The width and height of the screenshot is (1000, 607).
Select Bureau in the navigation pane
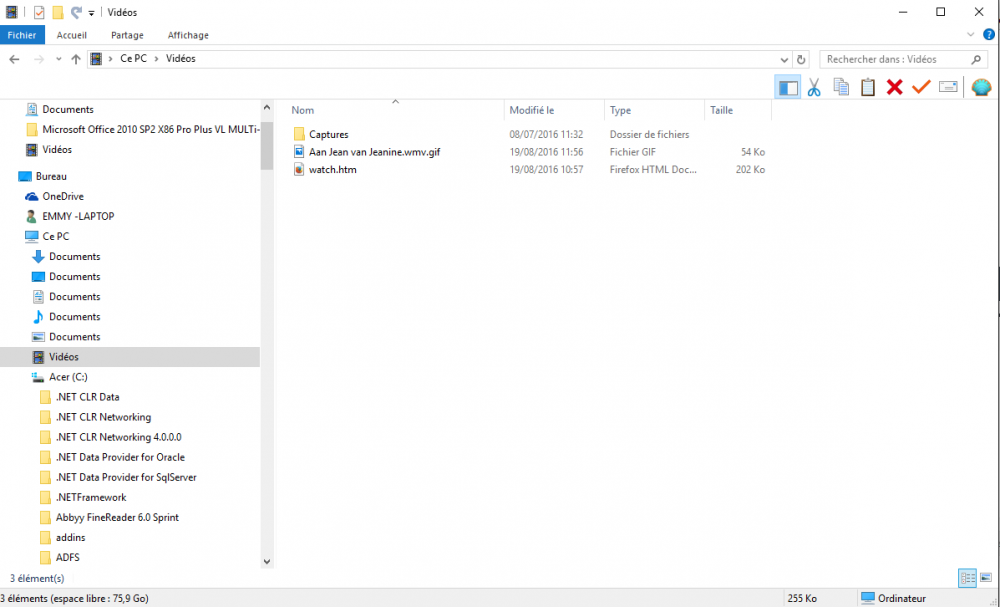(x=51, y=177)
